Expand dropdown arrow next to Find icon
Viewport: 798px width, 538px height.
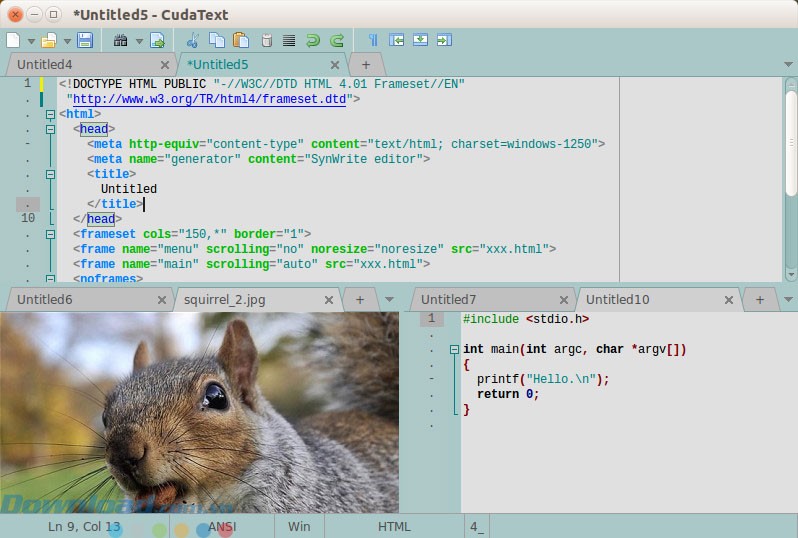tap(139, 42)
